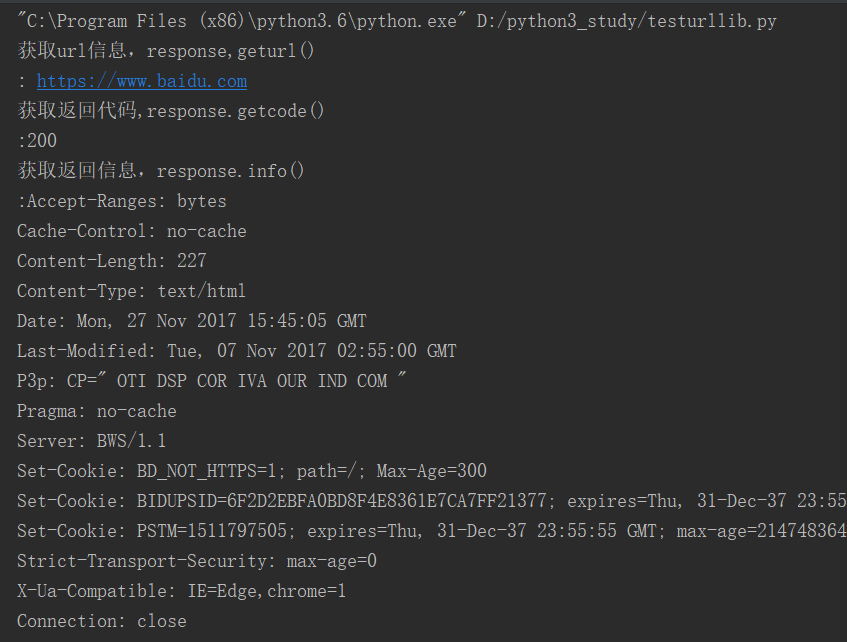Click the Accept-Ranges: bytes line
This screenshot has height=642, width=847.
[x=122, y=201]
